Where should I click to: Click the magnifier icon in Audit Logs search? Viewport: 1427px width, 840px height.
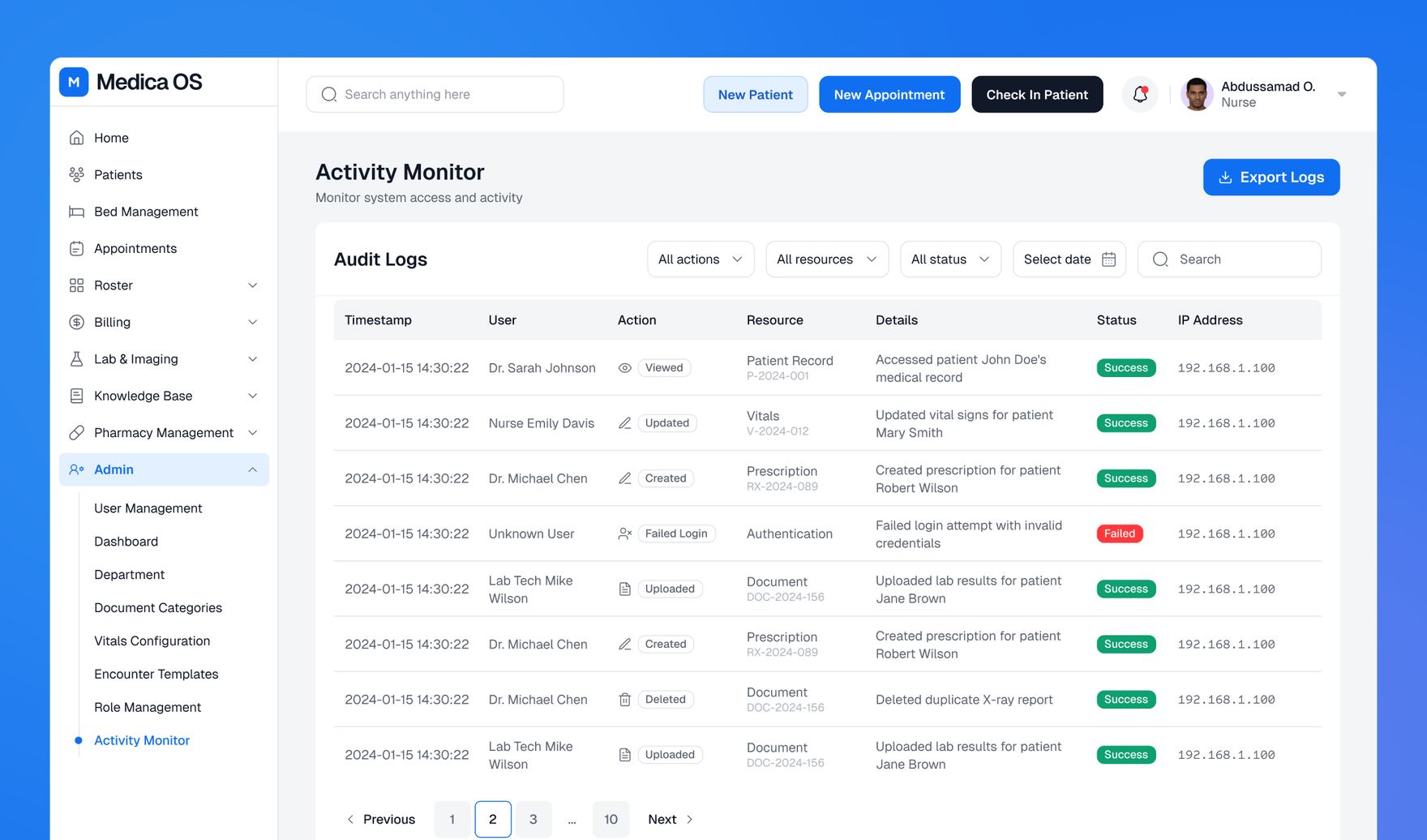[x=1160, y=259]
